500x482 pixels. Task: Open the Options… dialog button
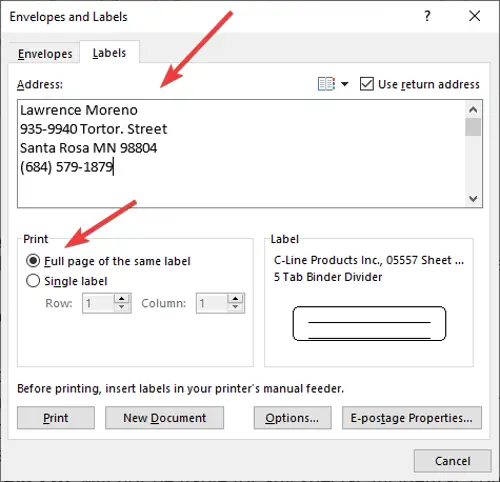pos(292,418)
